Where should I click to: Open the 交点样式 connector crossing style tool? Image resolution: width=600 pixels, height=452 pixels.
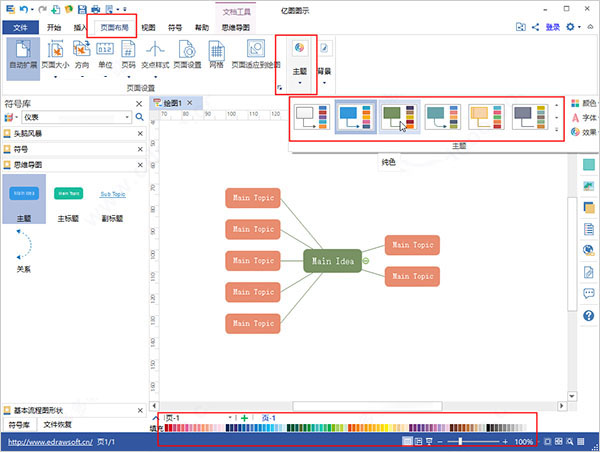coord(155,58)
